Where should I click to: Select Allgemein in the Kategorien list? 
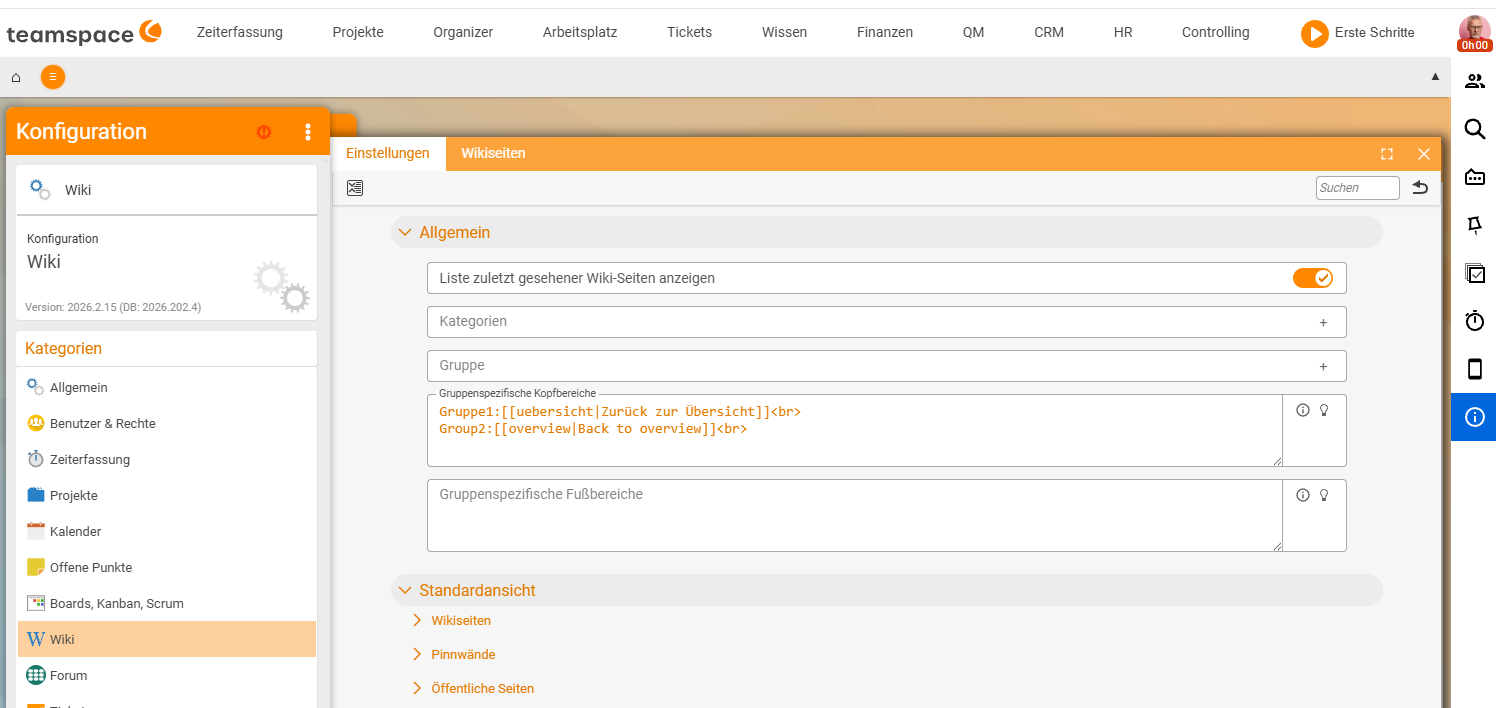tap(167, 387)
